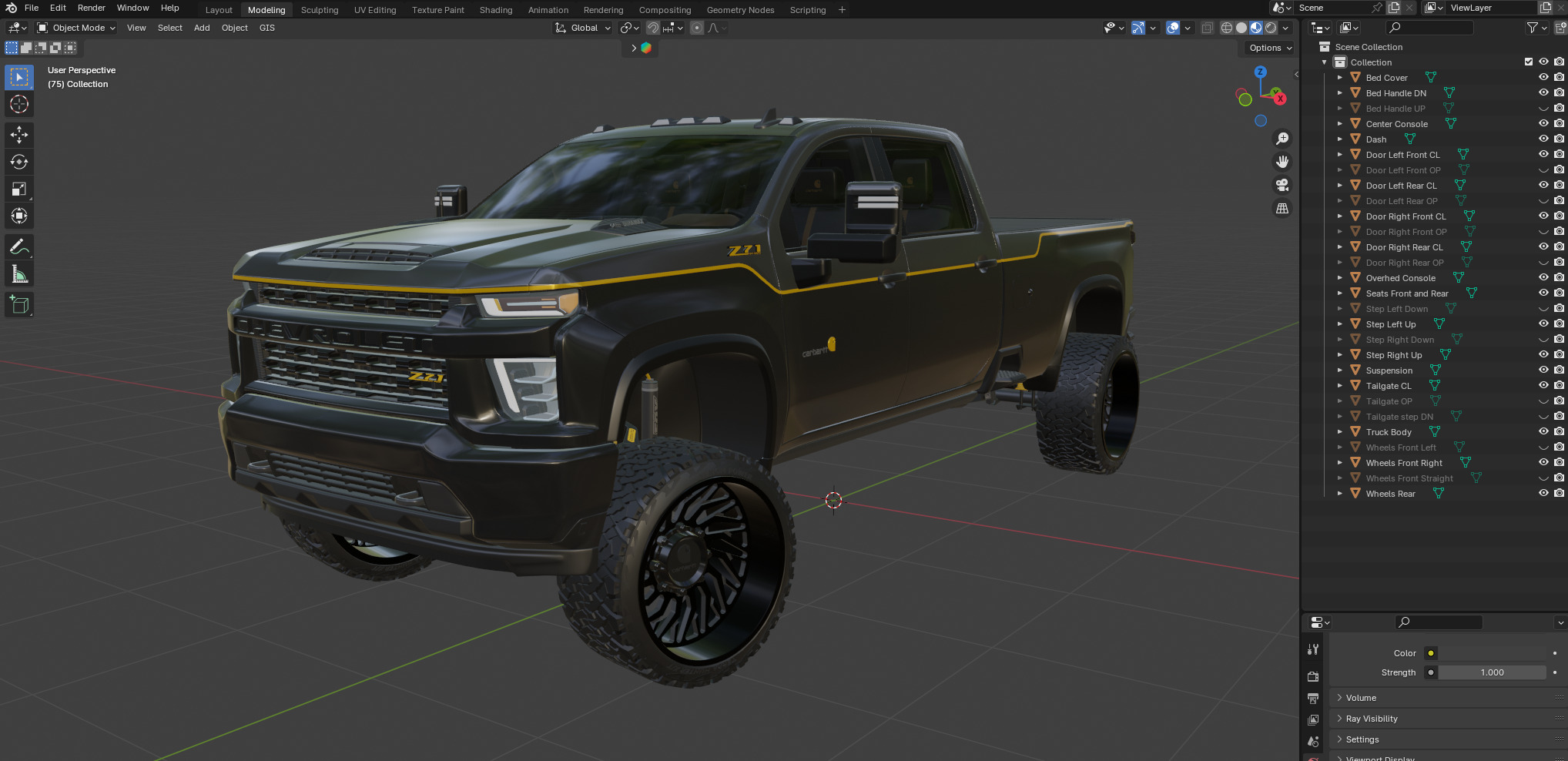1568x761 pixels.
Task: Switch perspective/orthographic grid icon
Action: [1282, 208]
